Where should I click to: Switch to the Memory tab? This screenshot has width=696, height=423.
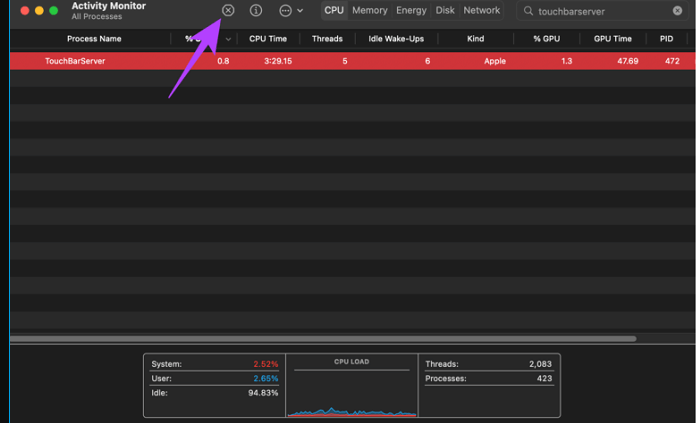[370, 10]
